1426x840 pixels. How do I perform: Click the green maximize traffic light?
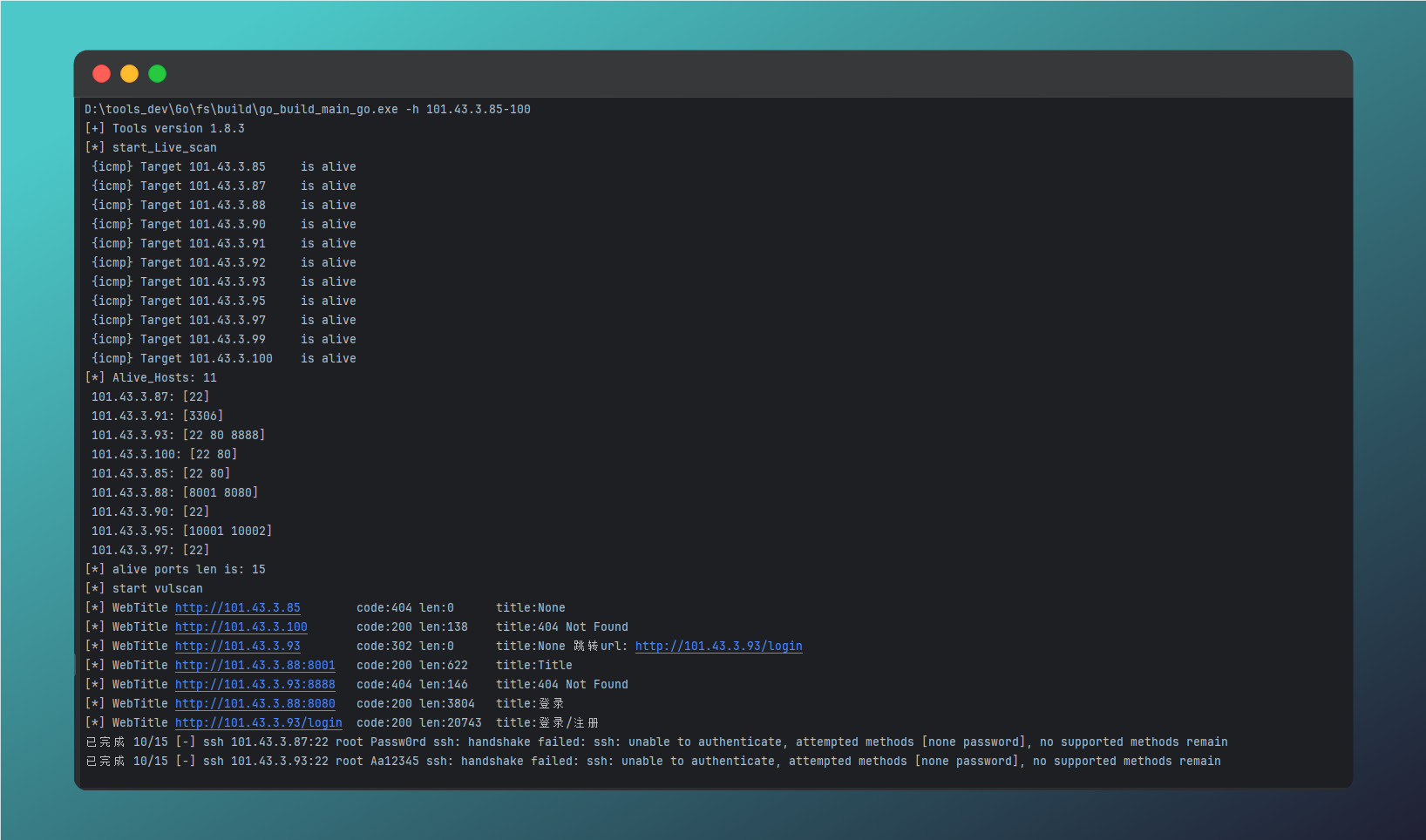pyautogui.click(x=157, y=73)
